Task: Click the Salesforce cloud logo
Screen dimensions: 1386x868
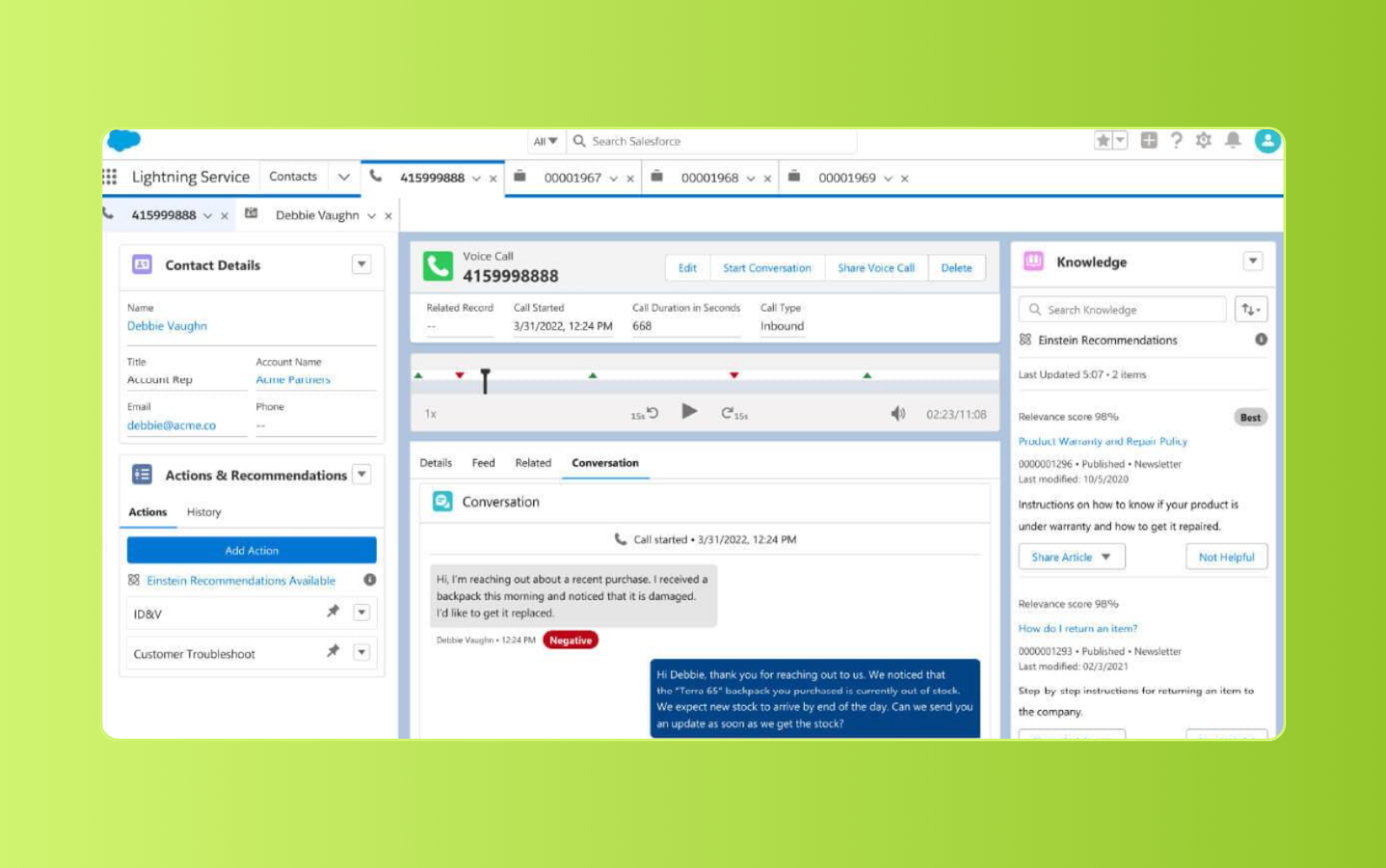Action: tap(123, 140)
